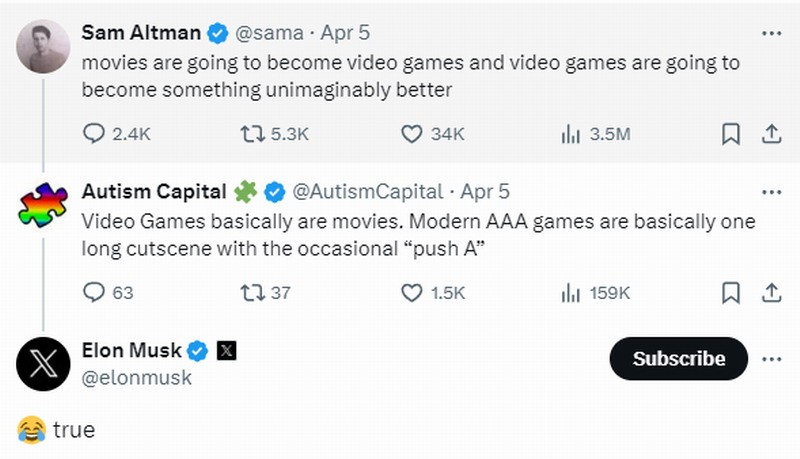Open the @elonmusk profile handle
Image resolution: width=800 pixels, height=459 pixels.
(136, 379)
